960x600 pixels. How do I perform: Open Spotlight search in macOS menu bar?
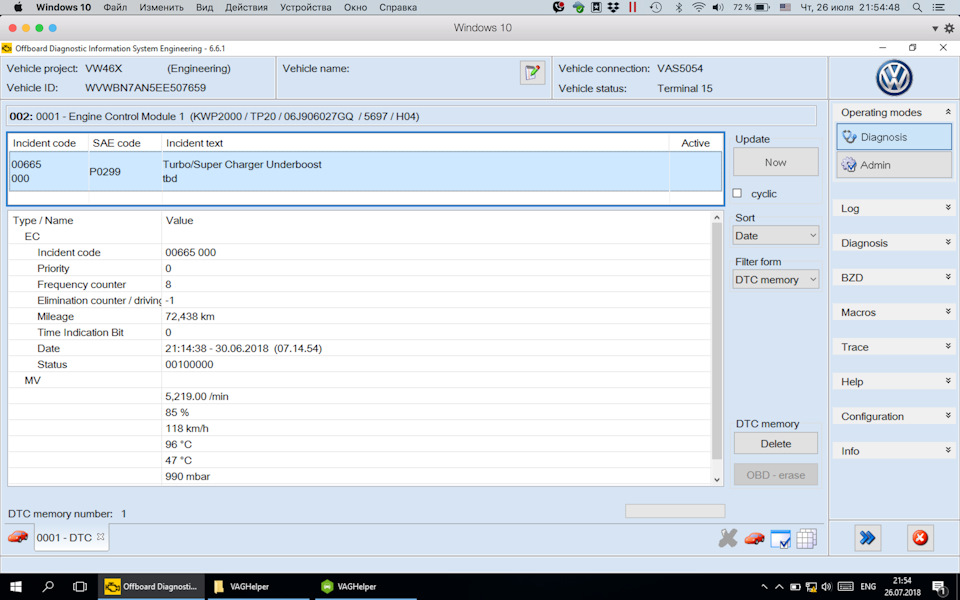[x=917, y=7]
